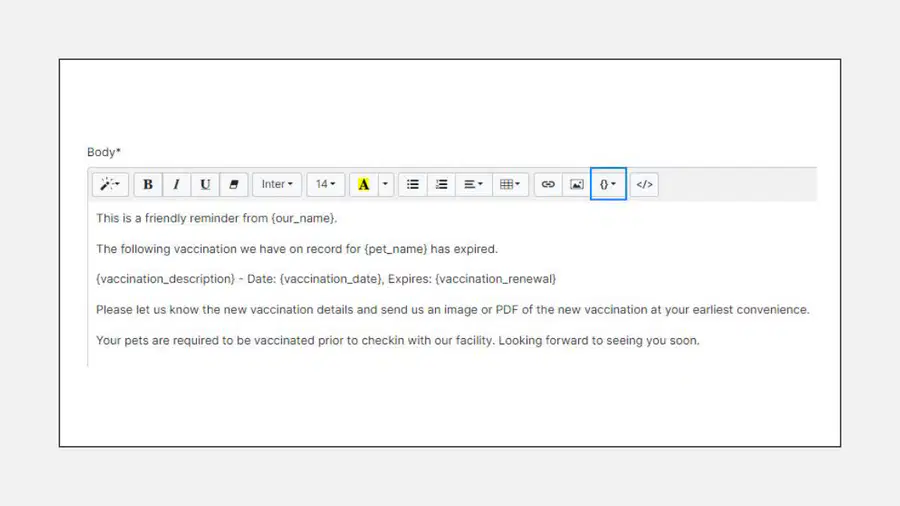The image size is (900, 506).
Task: Click the insert link icon
Action: click(548, 184)
